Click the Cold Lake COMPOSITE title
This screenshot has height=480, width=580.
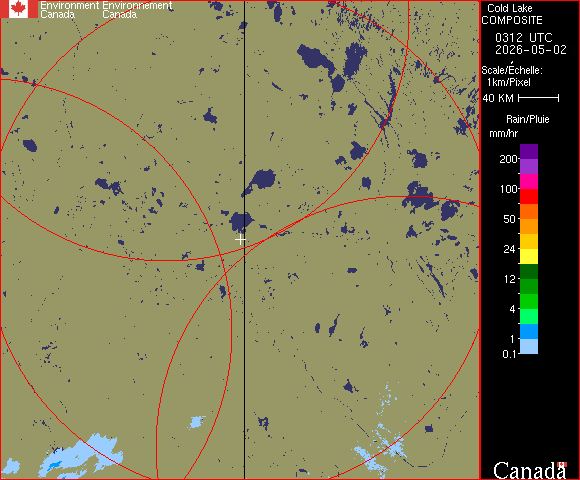(x=512, y=14)
